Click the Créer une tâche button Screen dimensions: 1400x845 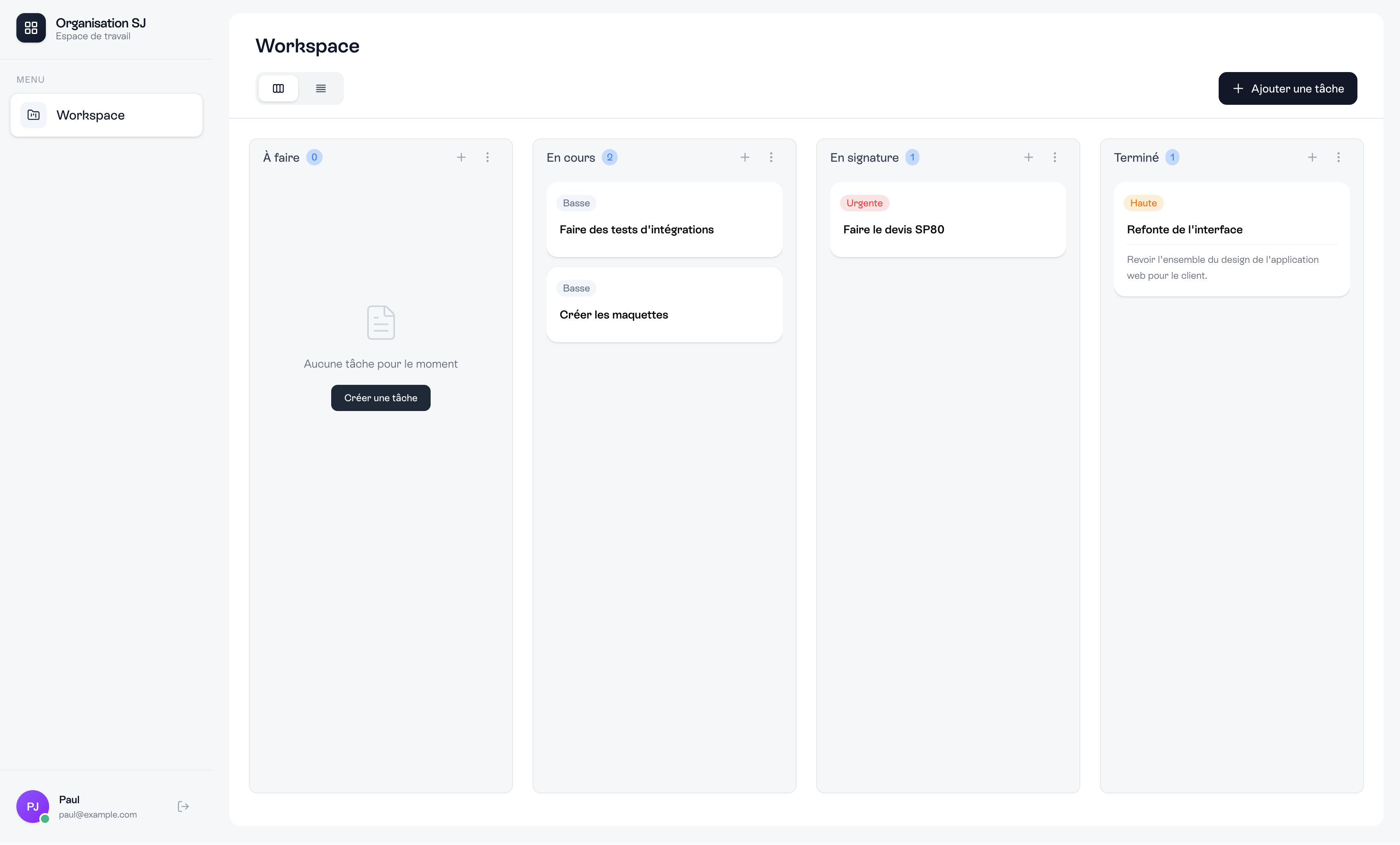[x=380, y=398]
